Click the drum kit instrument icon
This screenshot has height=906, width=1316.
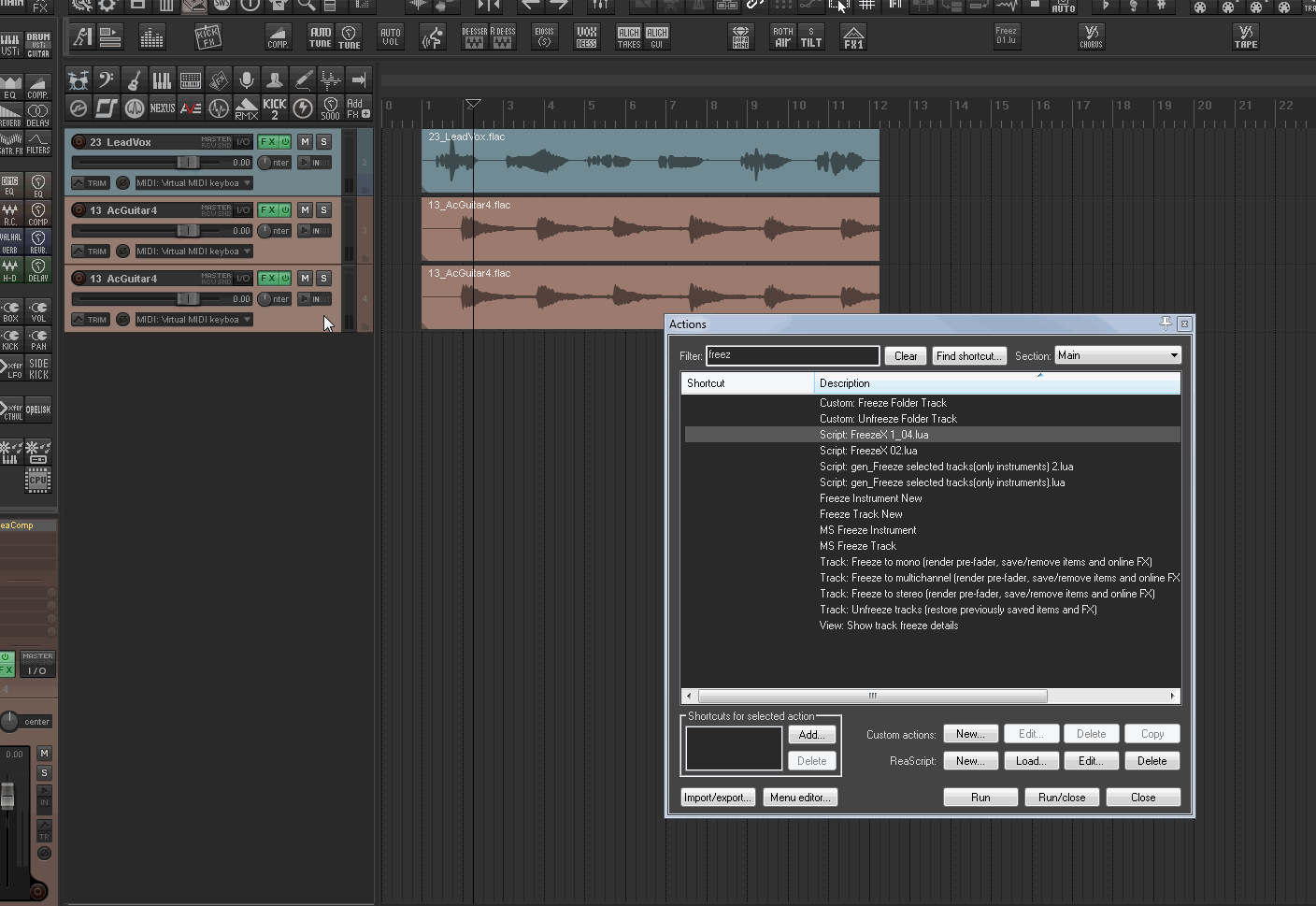(x=79, y=80)
